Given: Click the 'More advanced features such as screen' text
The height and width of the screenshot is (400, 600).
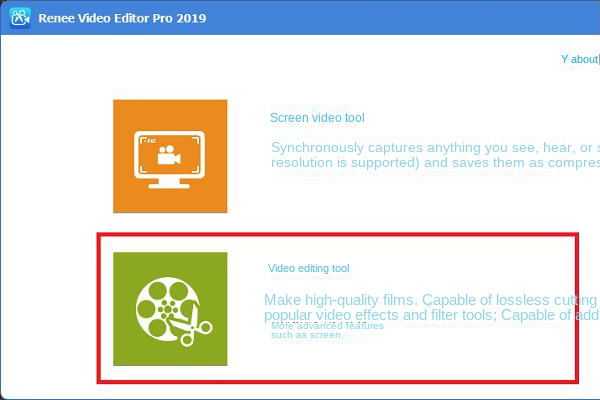Looking at the screenshot, I should [327, 330].
